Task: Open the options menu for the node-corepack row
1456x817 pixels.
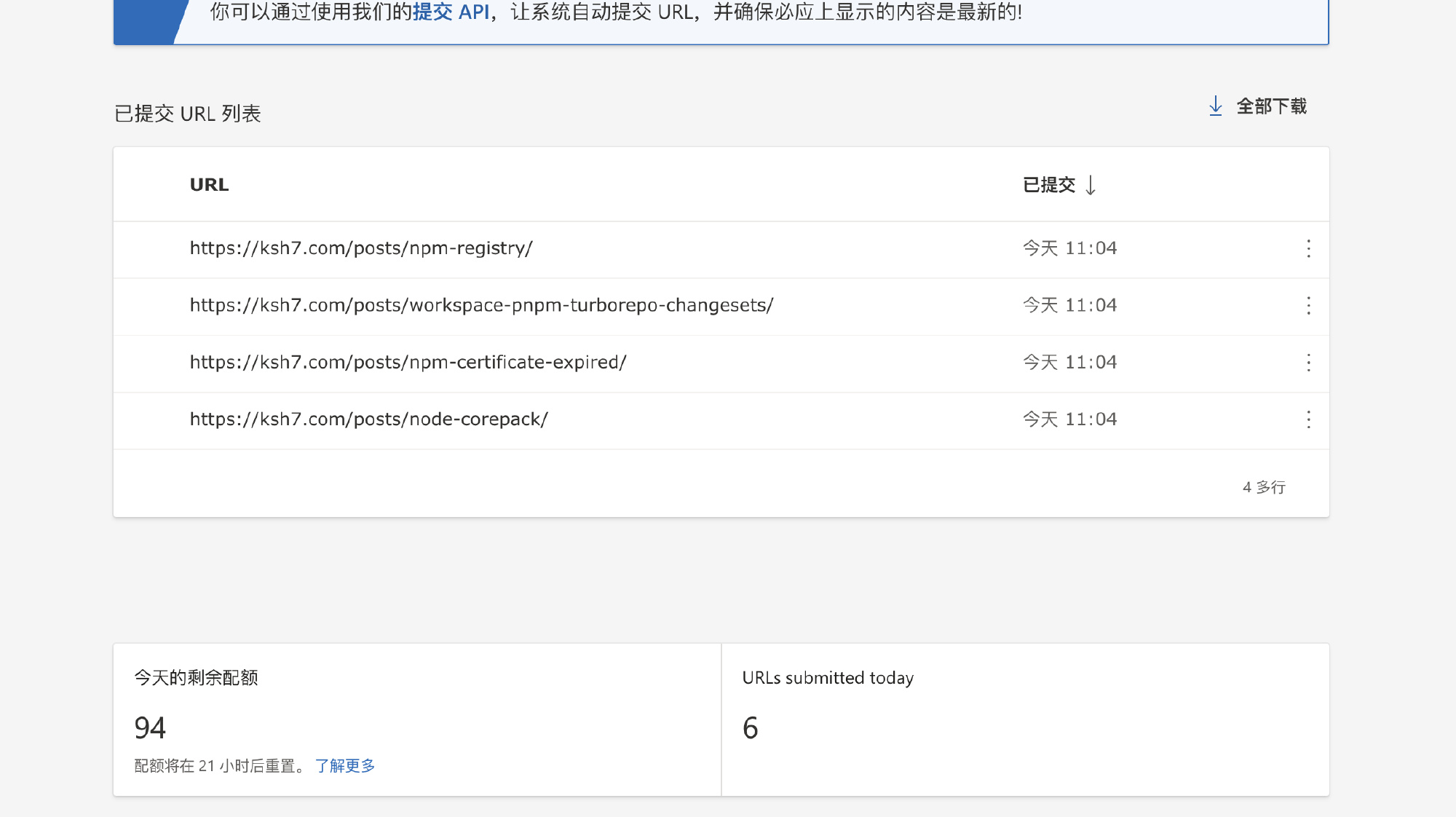Action: [1308, 419]
